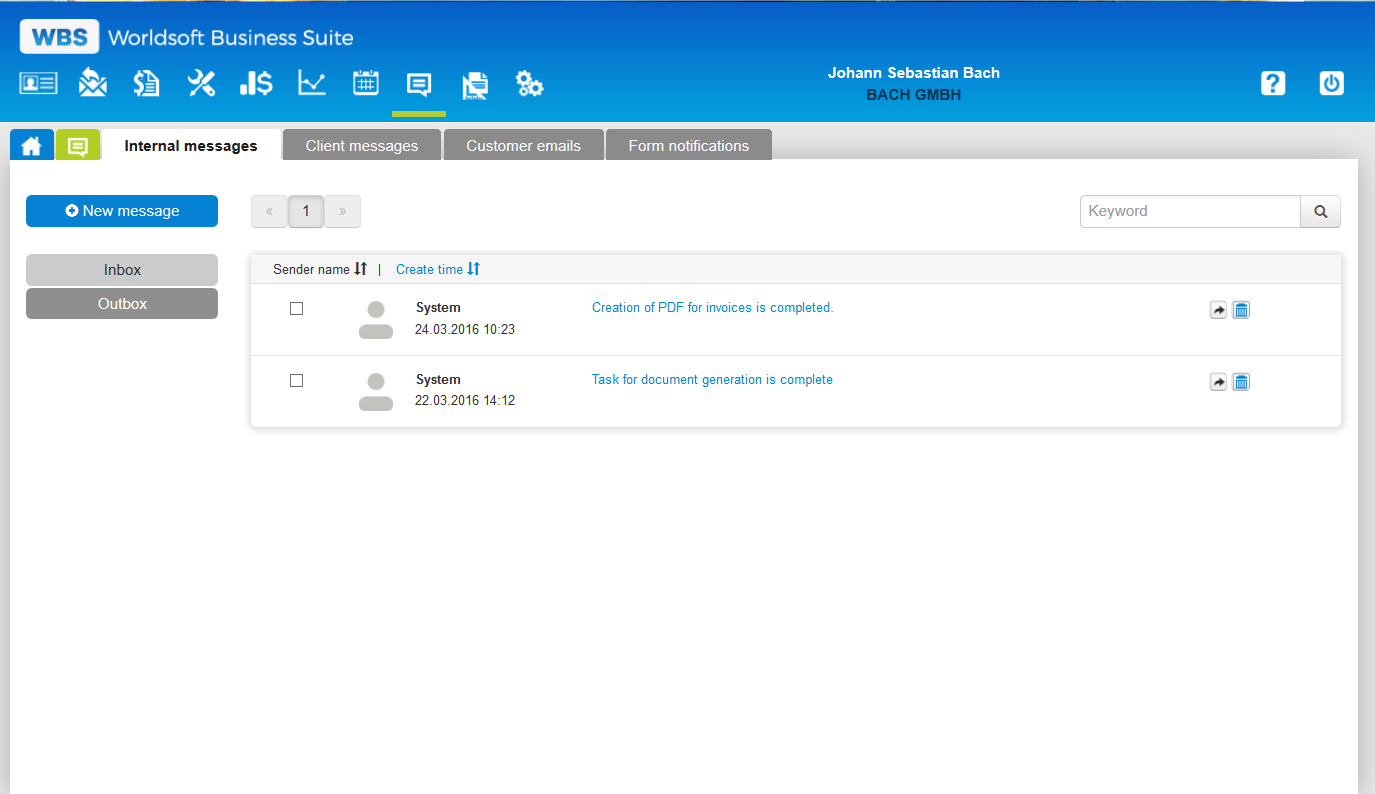
Task: Go to previous page of messages
Action: pos(269,211)
